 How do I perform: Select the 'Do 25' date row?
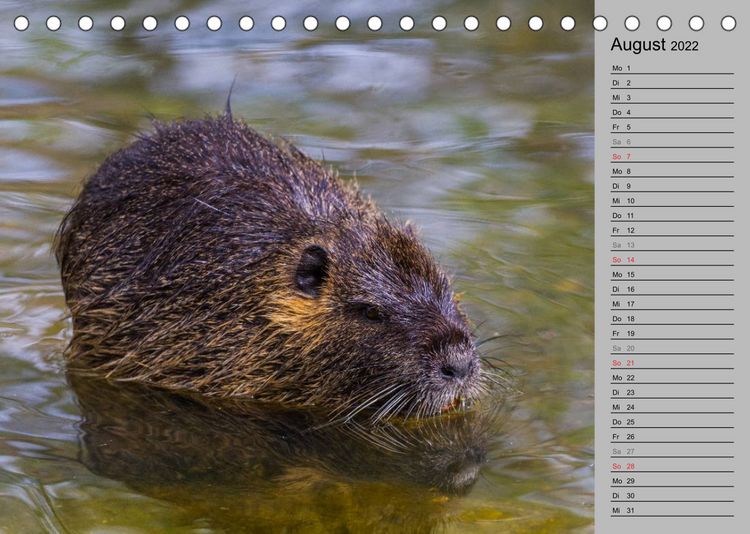click(672, 422)
